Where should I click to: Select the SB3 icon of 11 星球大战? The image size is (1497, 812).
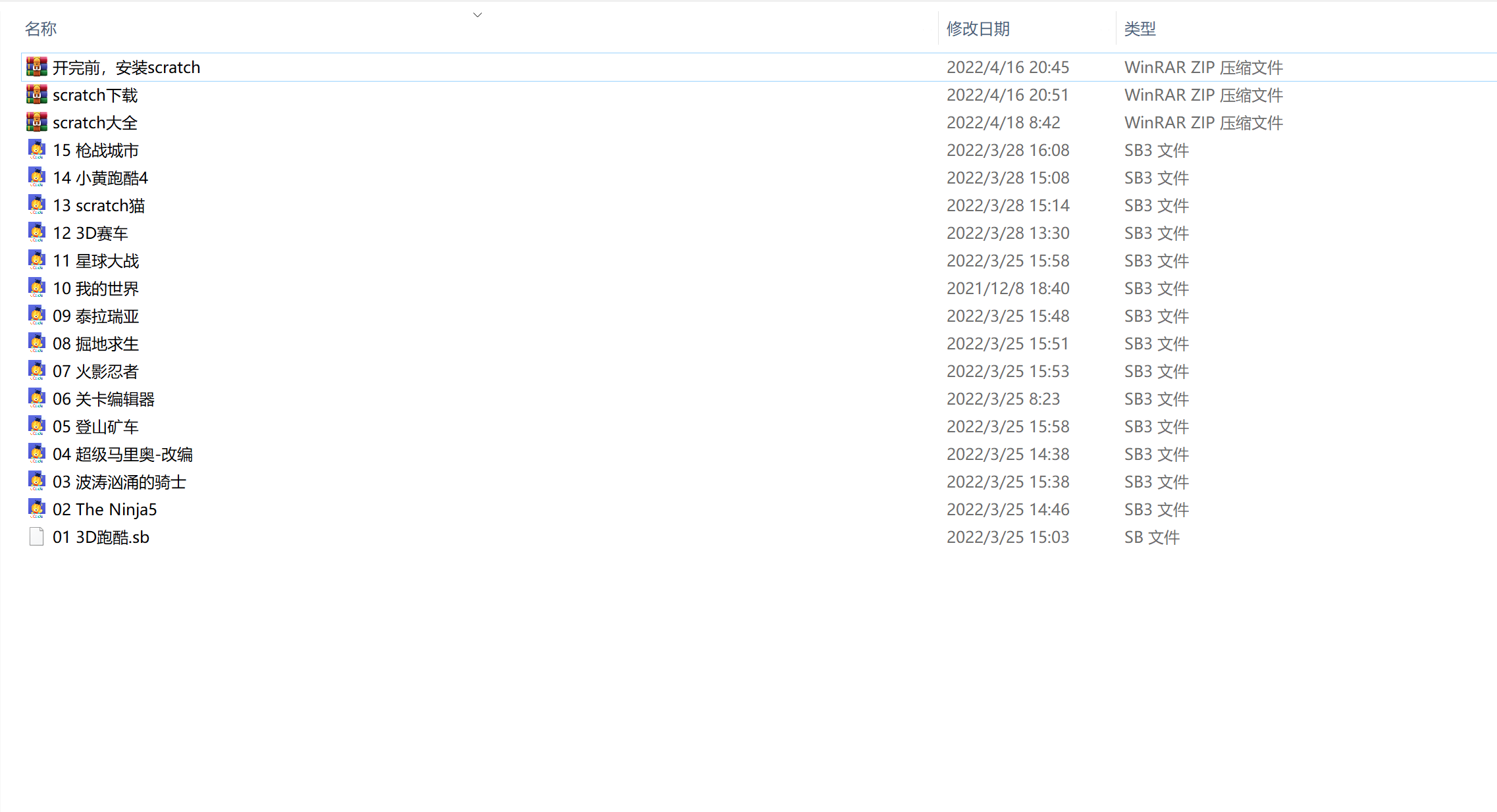pyautogui.click(x=37, y=261)
